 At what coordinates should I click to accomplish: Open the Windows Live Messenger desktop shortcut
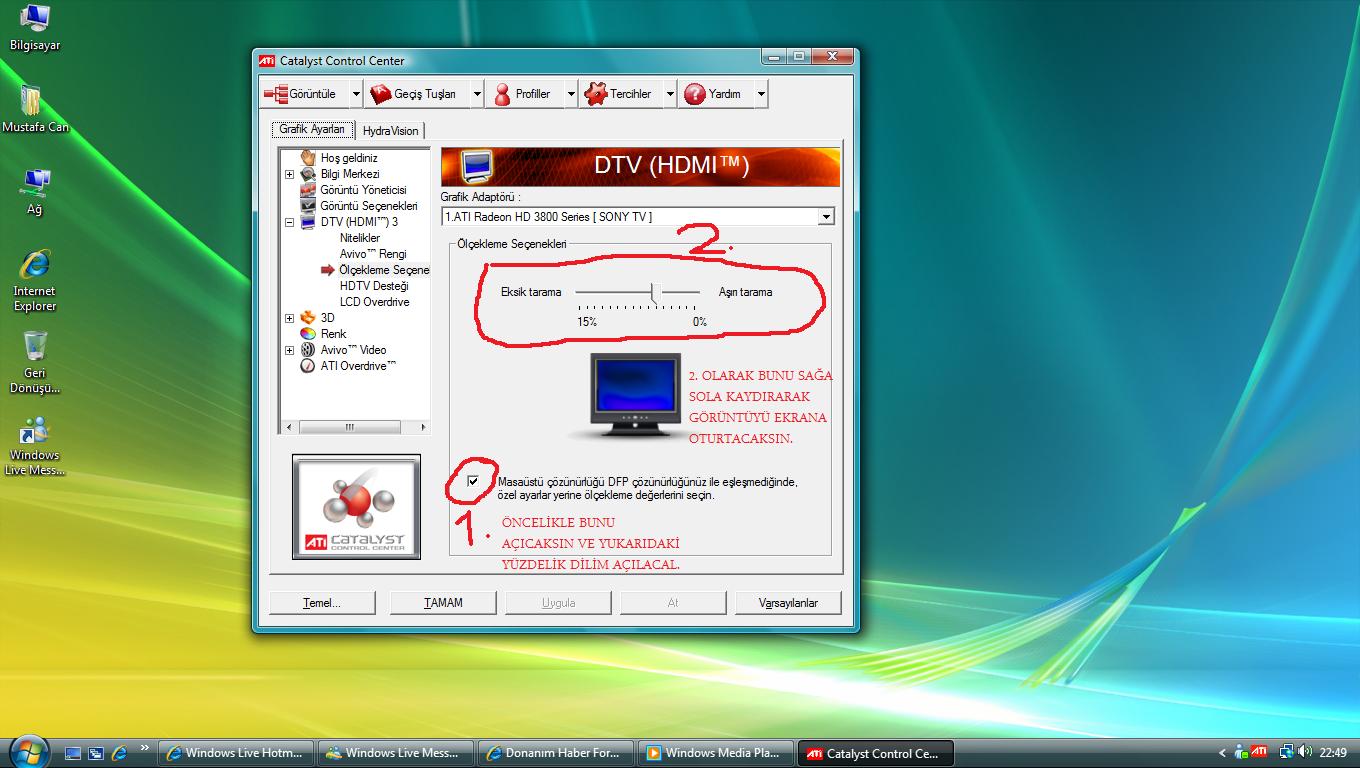35,445
